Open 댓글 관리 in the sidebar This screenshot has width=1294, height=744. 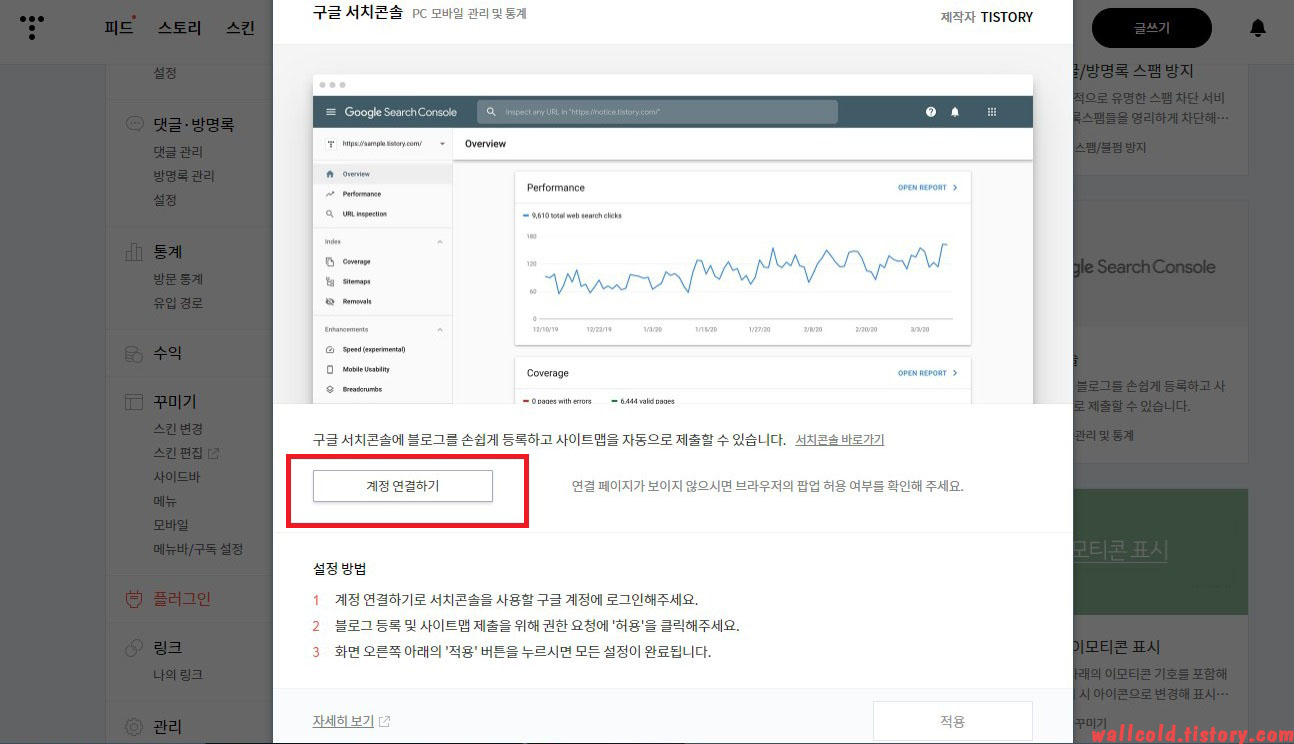tap(178, 152)
